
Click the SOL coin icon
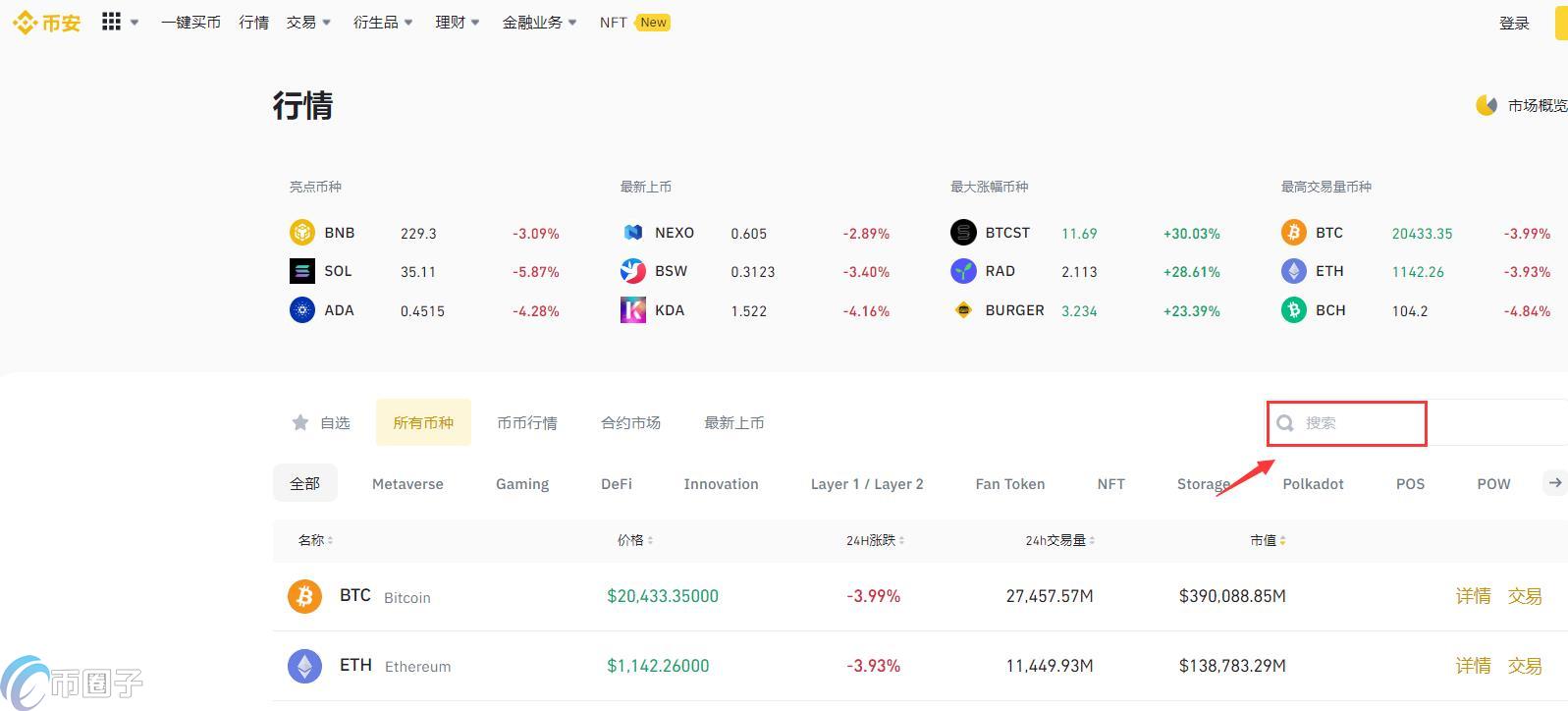tap(301, 271)
